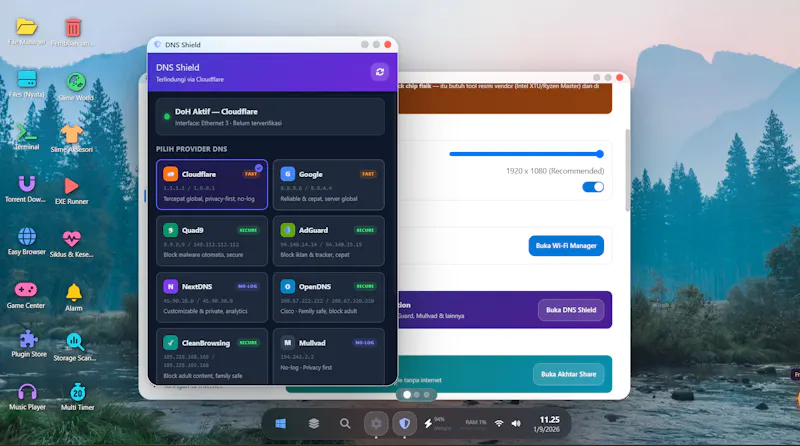The image size is (800, 446).
Task: Click Buka DNS Shield button
Action: point(571,310)
